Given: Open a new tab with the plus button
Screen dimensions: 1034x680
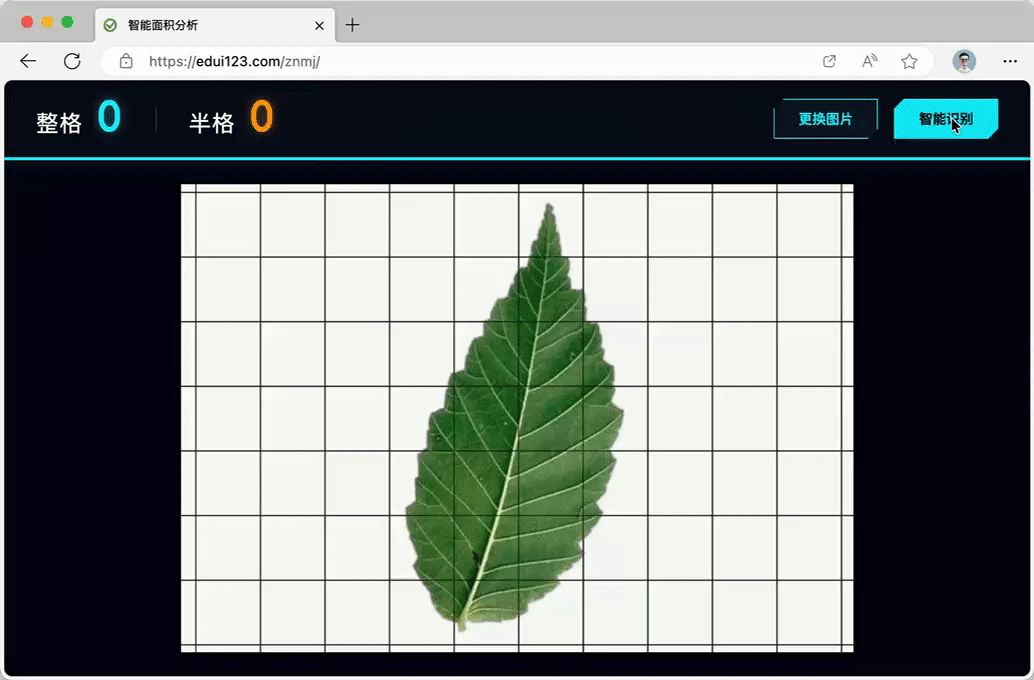Looking at the screenshot, I should click(x=352, y=26).
